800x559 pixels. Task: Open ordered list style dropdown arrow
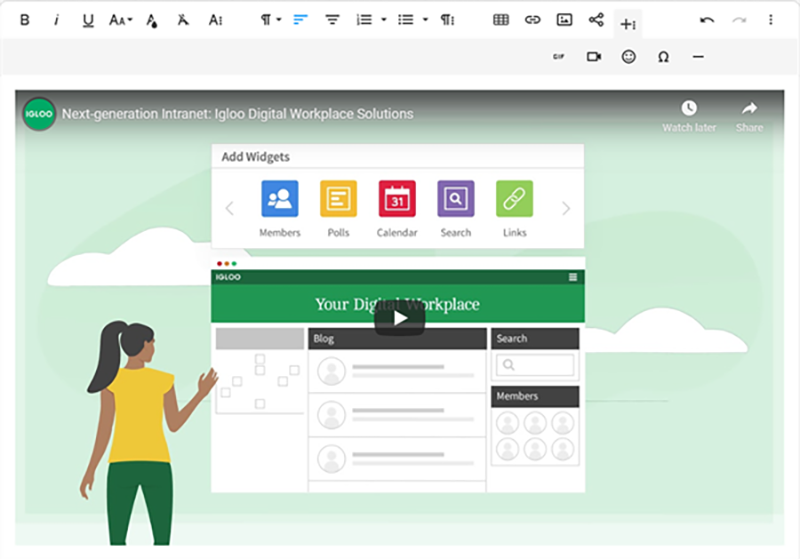coord(384,20)
